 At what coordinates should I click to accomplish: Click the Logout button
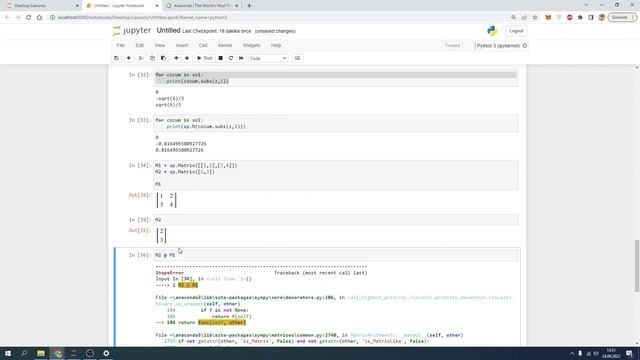pos(516,31)
